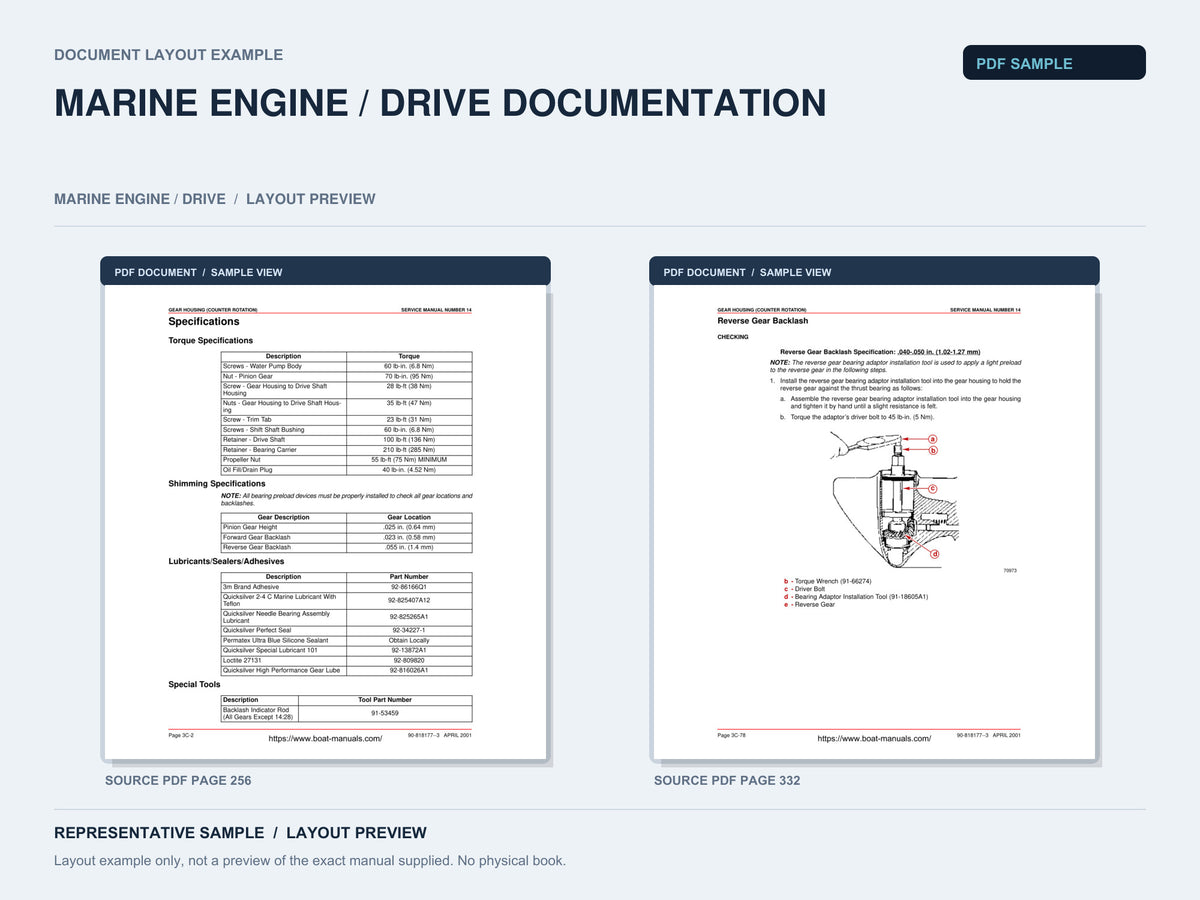The width and height of the screenshot is (1200, 900).
Task: Select part number '92-86166Q1'
Action: [409, 587]
